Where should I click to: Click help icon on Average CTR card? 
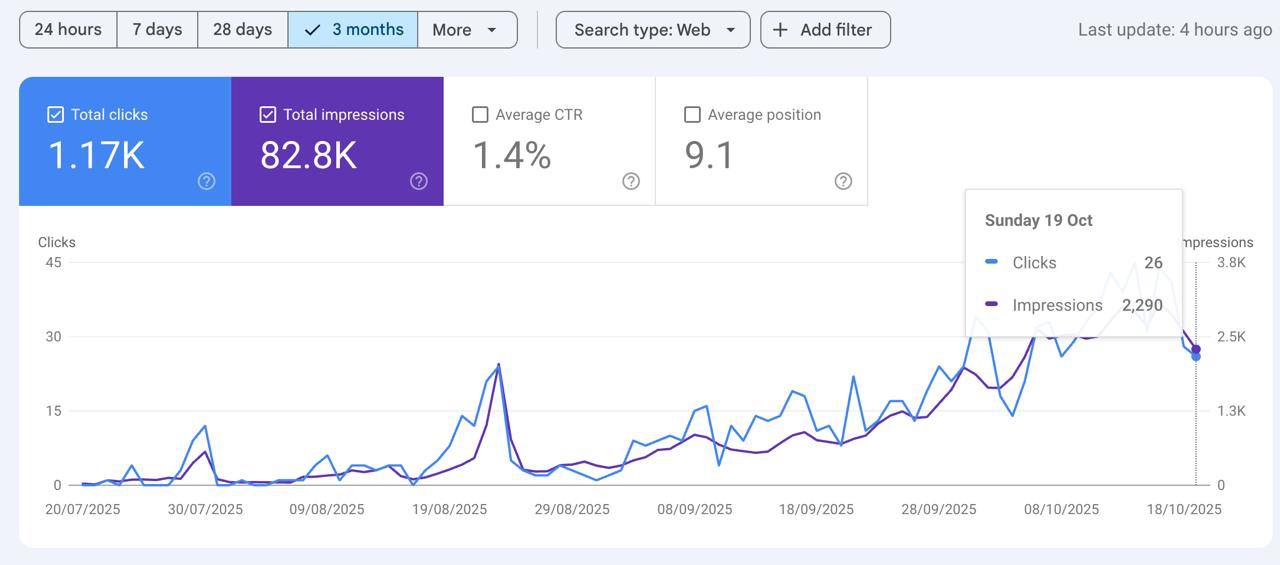point(631,181)
